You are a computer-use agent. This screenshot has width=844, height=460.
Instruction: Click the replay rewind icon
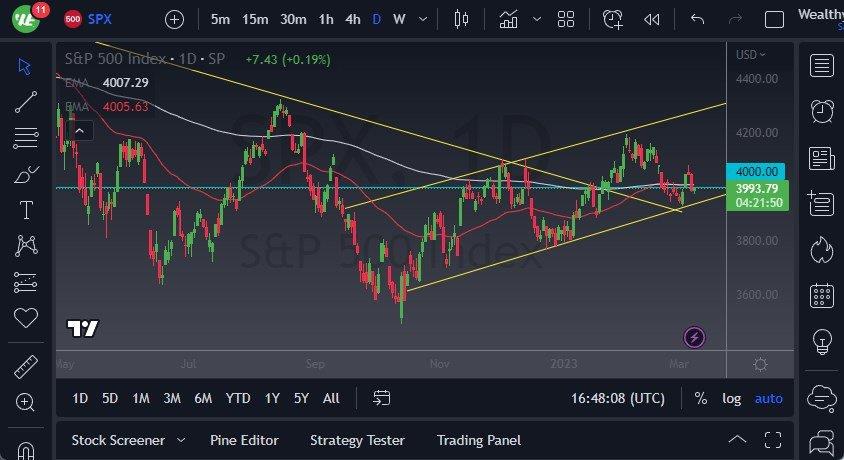(x=652, y=19)
